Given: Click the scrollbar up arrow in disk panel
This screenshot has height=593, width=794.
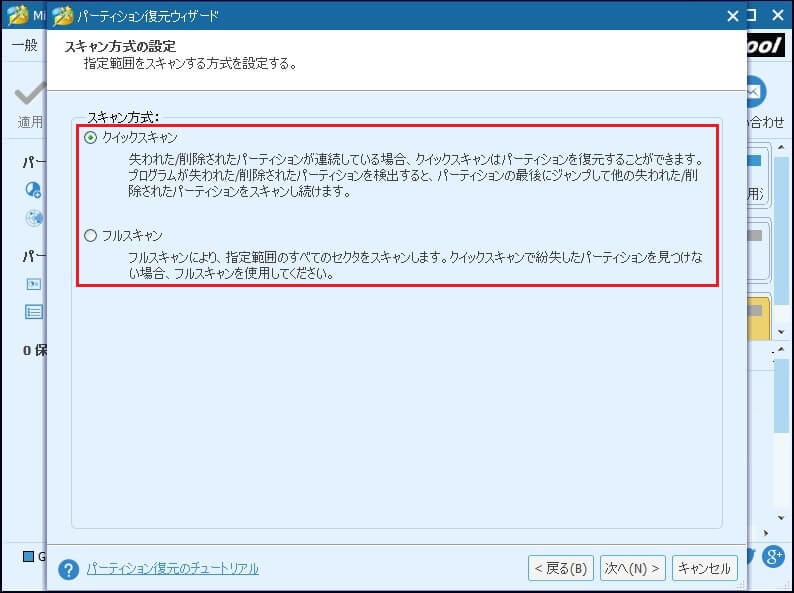Looking at the screenshot, I should pyautogui.click(x=781, y=147).
